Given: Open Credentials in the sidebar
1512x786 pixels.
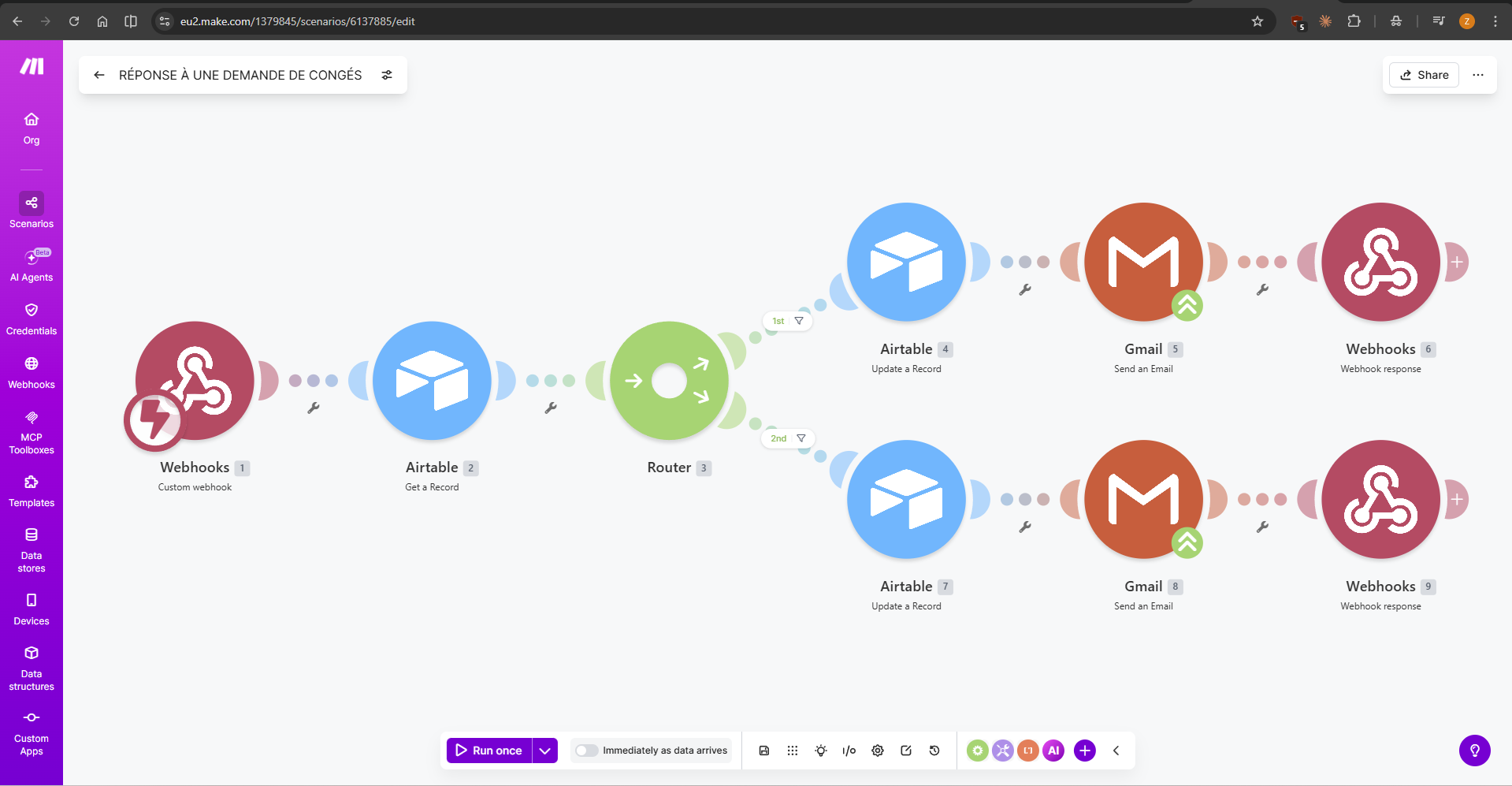Looking at the screenshot, I should 32,319.
